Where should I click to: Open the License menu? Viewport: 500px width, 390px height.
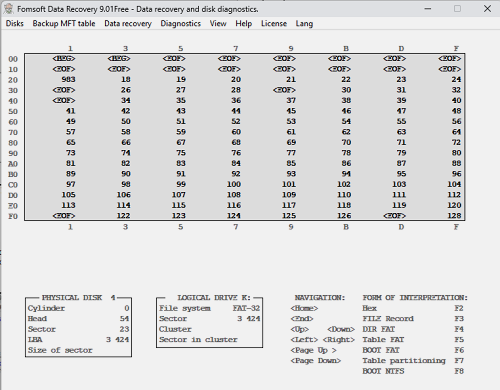274,24
